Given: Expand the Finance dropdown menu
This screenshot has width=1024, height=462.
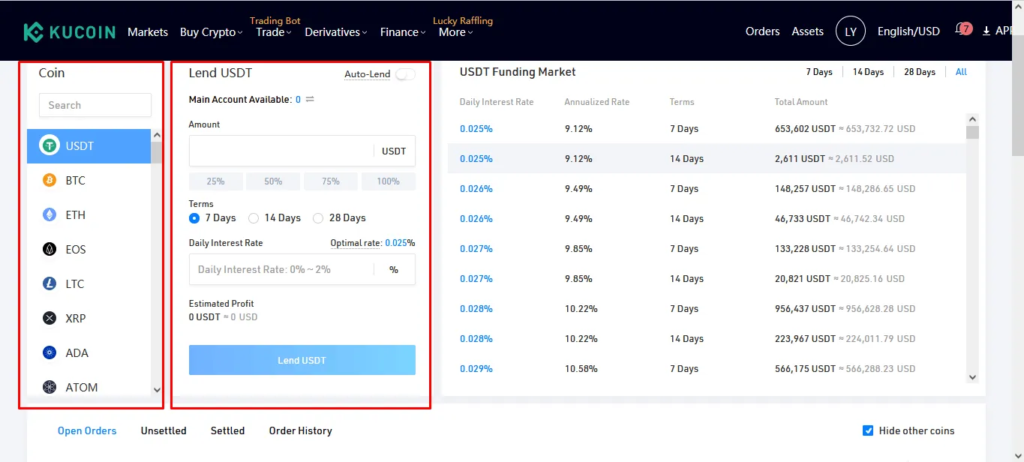Looking at the screenshot, I should pos(403,32).
